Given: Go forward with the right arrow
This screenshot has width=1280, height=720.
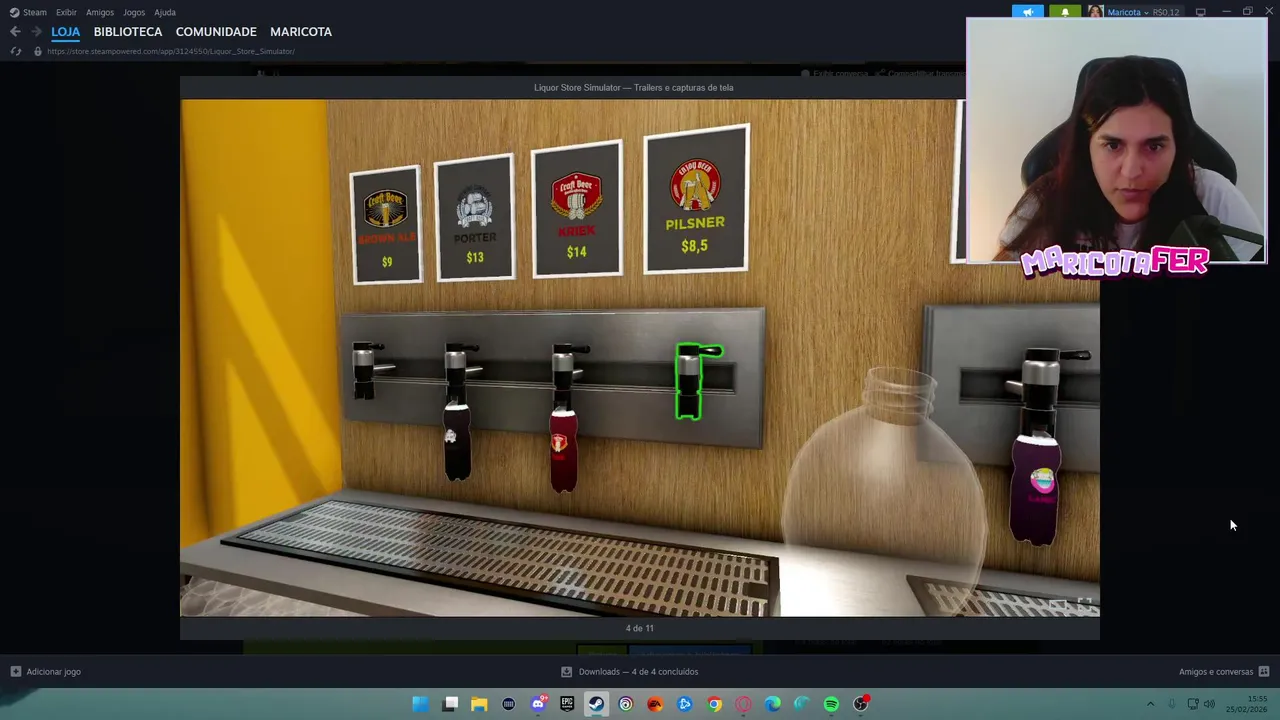Looking at the screenshot, I should tap(36, 32).
